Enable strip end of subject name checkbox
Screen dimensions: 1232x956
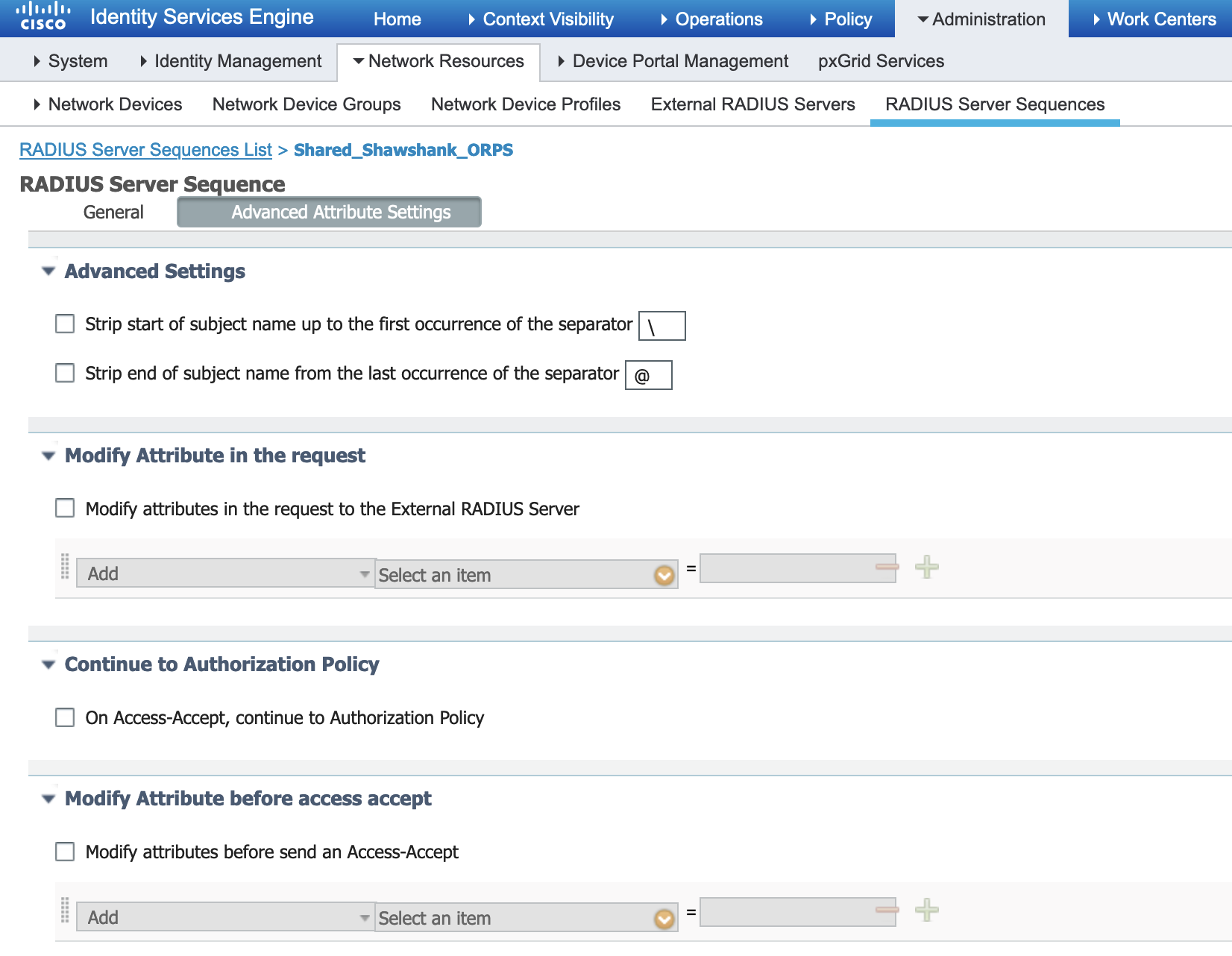click(x=66, y=373)
